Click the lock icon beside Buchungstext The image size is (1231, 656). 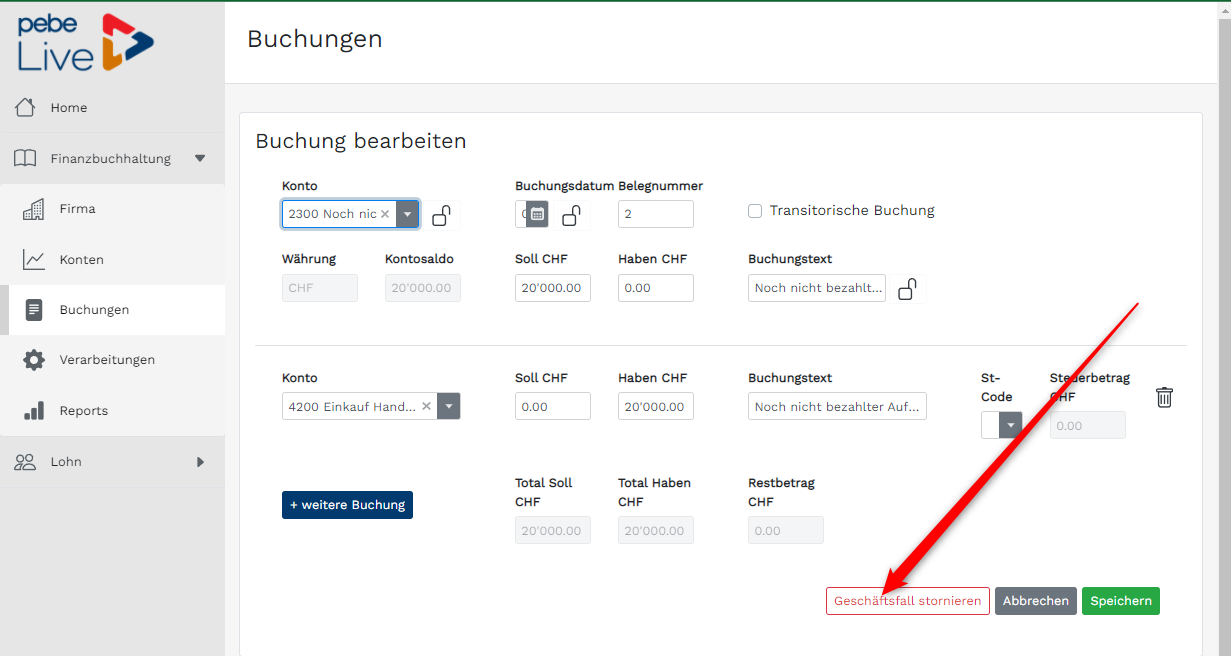pos(907,289)
